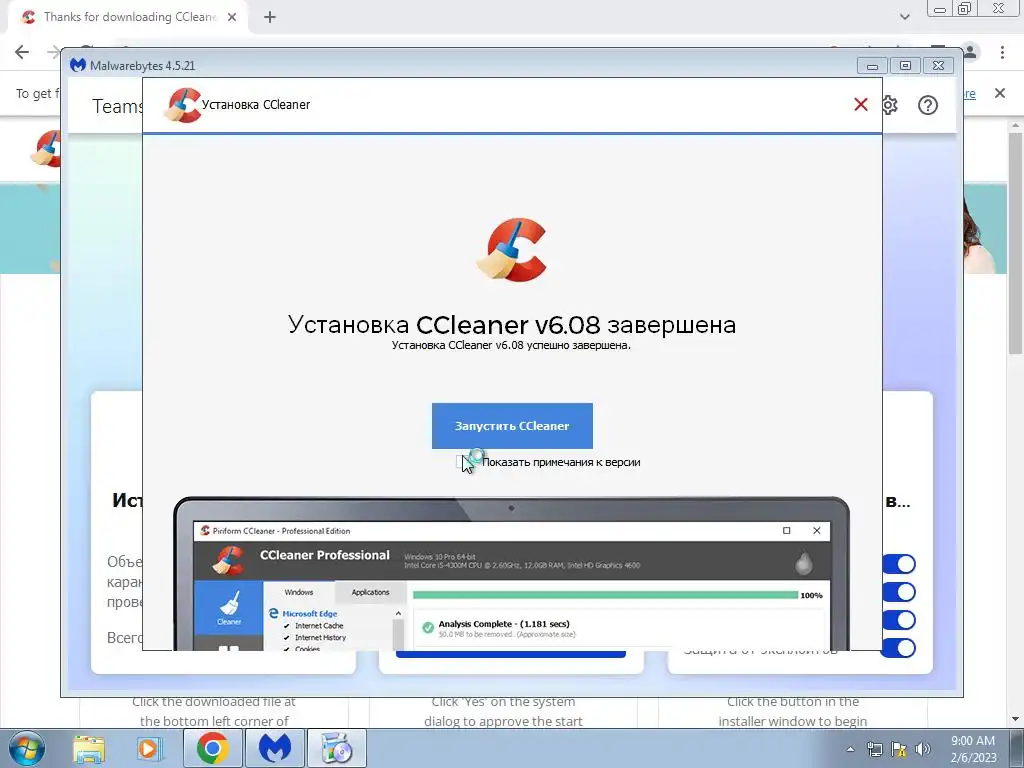Toggle the second Malwarebytes protection switch

click(899, 592)
